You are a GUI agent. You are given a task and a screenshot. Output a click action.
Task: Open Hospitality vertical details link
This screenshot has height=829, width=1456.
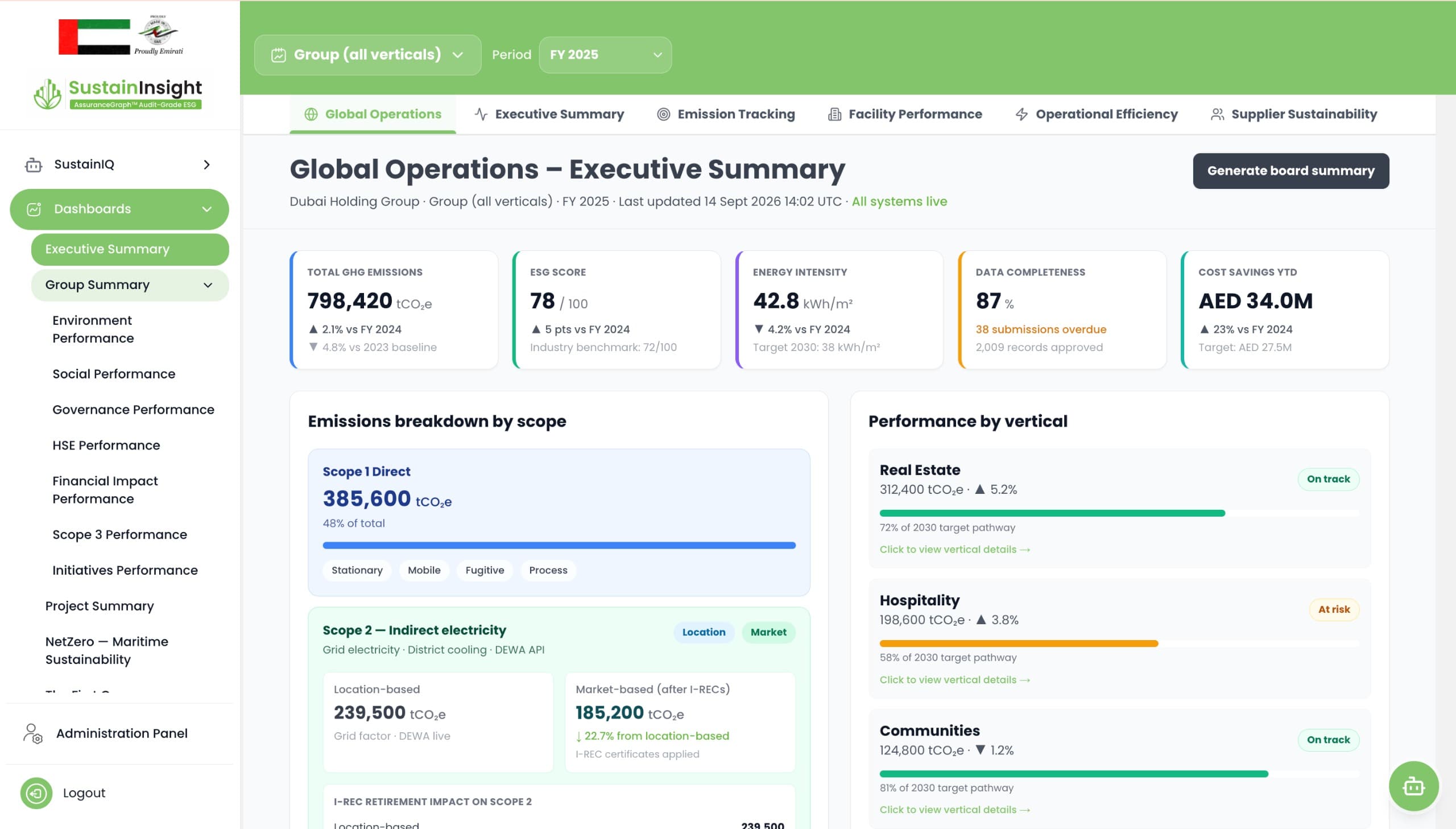pyautogui.click(x=954, y=680)
